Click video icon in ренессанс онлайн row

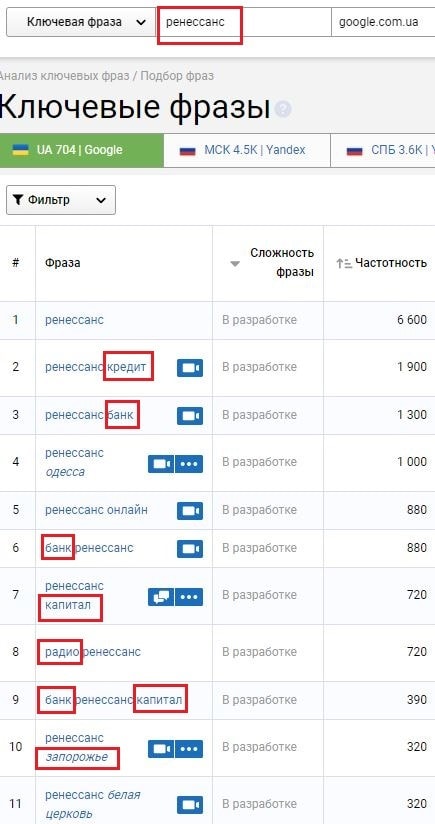[x=190, y=511]
